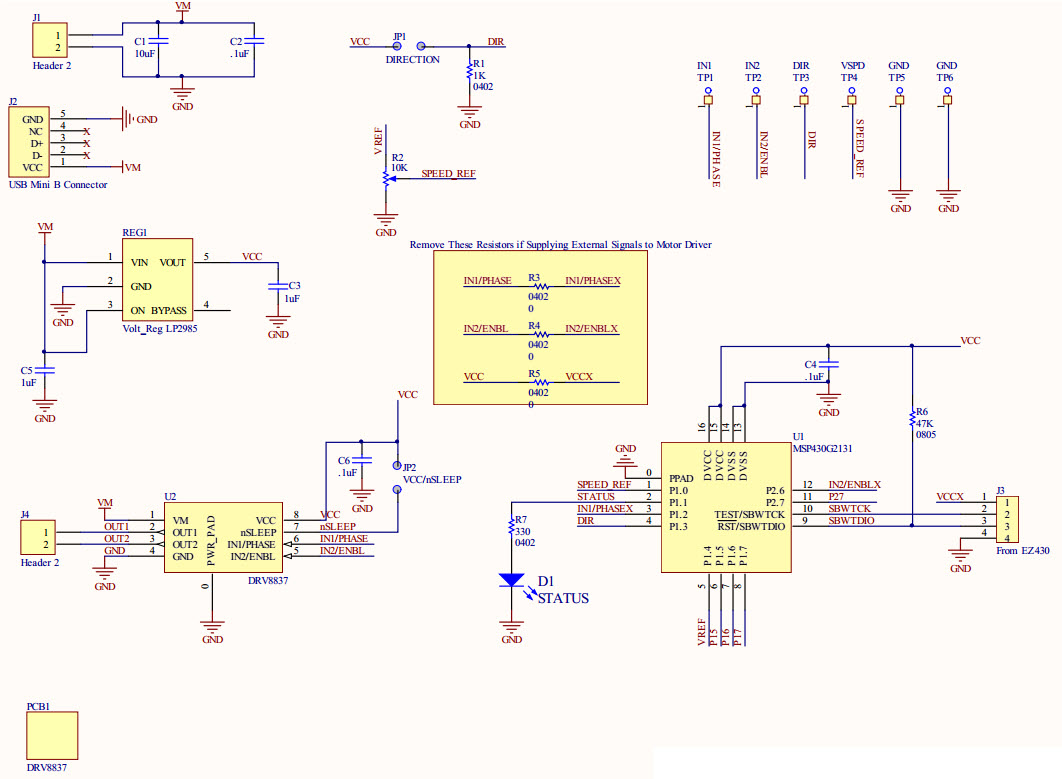Select the J4 Header 2 output connector

click(x=39, y=538)
